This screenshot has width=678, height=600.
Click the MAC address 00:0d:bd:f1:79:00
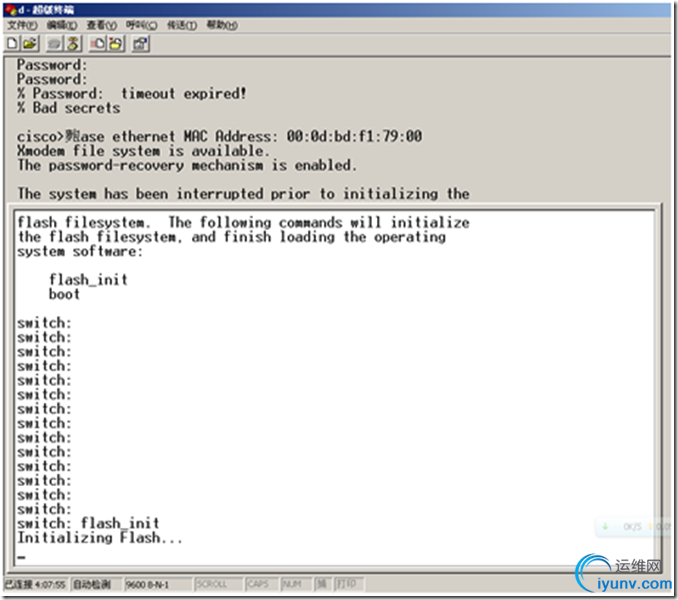tap(354, 136)
